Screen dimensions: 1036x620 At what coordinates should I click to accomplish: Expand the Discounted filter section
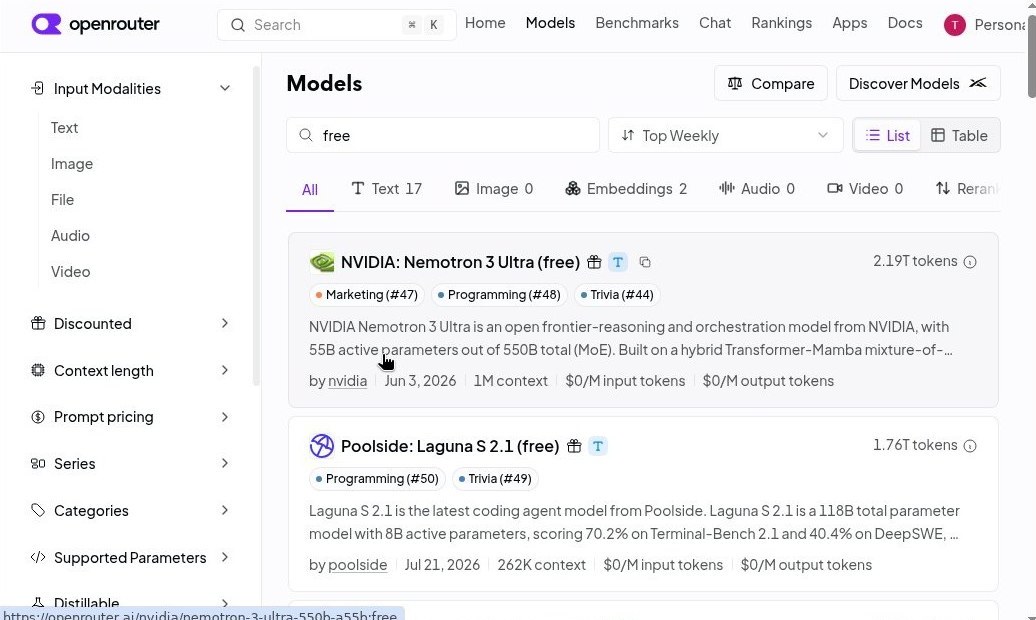(225, 323)
